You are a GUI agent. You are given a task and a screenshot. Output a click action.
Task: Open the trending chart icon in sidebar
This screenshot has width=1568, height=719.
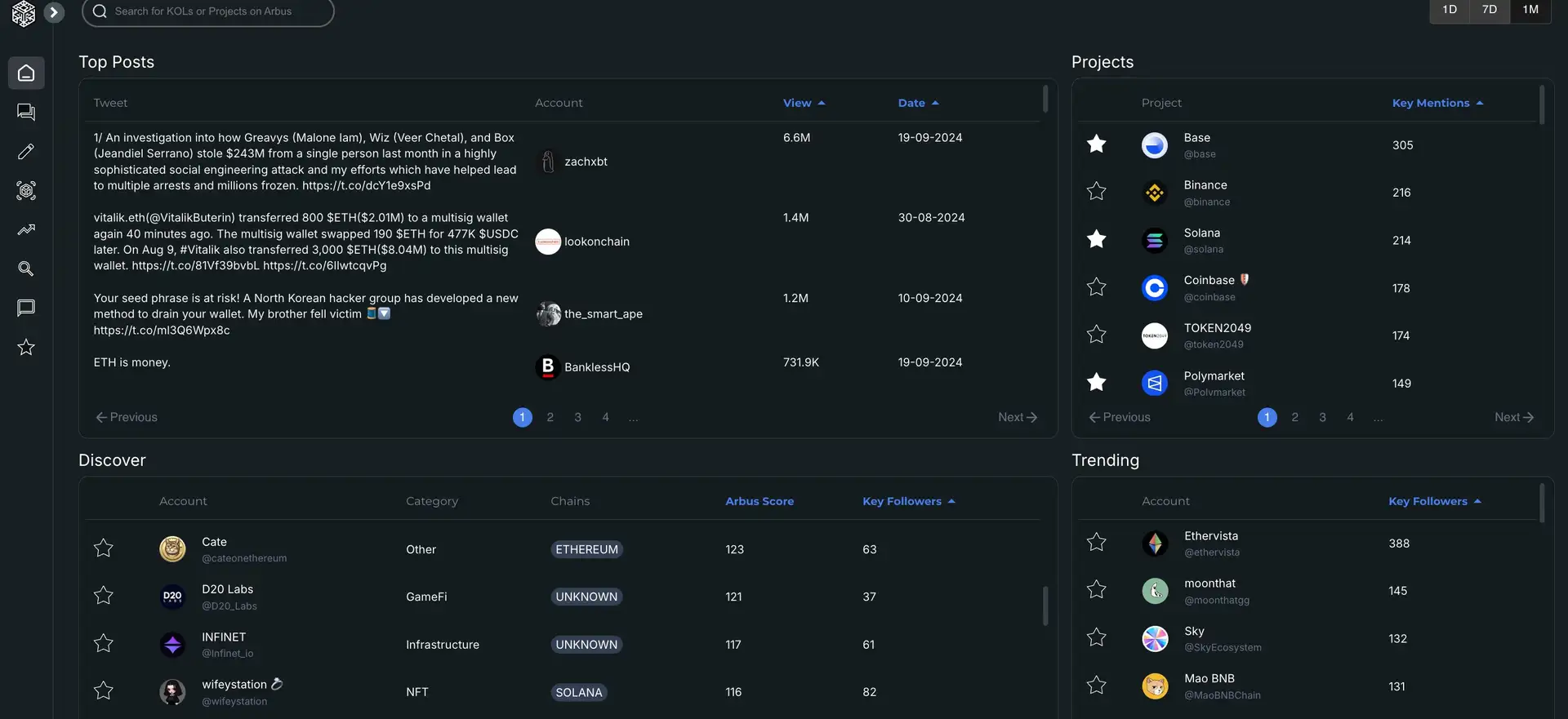pyautogui.click(x=26, y=230)
